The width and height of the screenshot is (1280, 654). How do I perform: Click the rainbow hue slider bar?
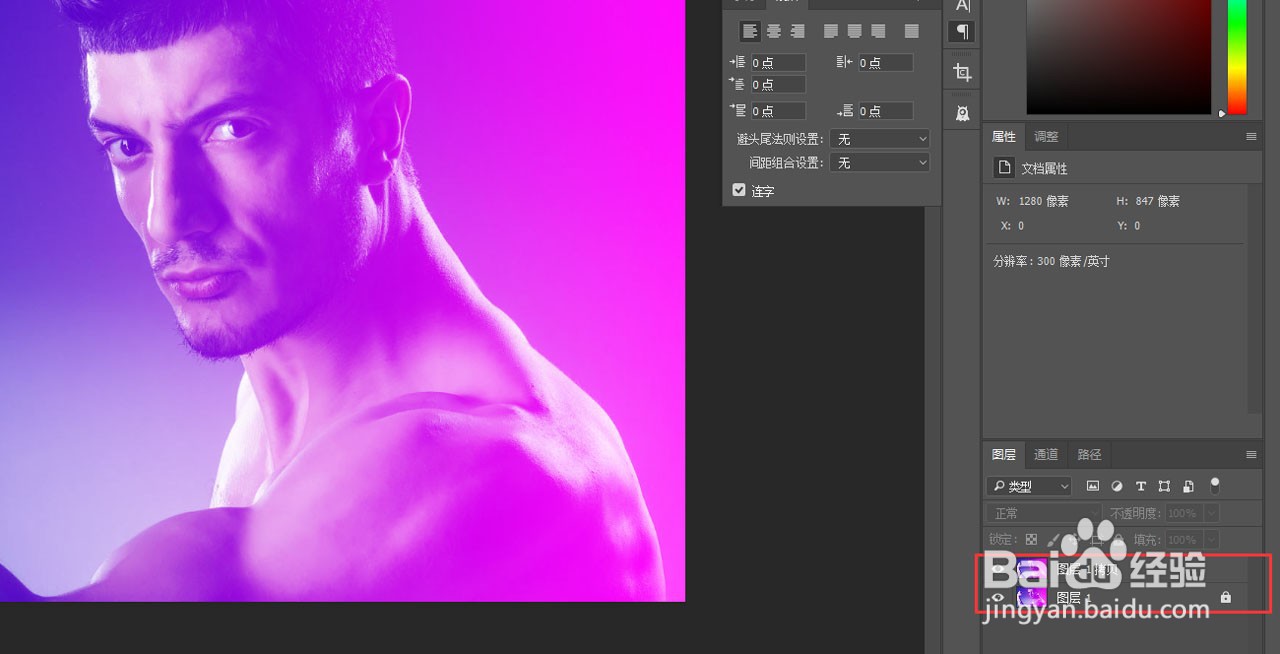point(1237,57)
